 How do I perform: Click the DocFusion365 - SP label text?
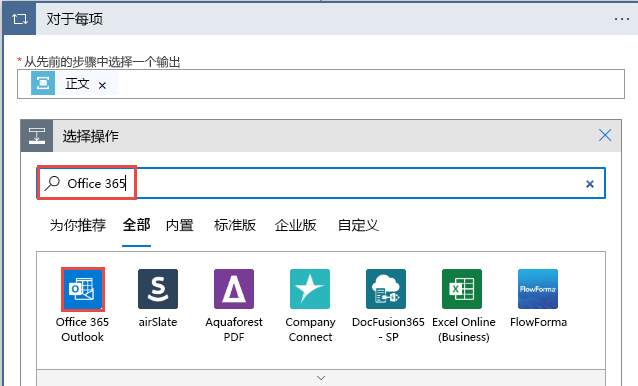(x=388, y=329)
